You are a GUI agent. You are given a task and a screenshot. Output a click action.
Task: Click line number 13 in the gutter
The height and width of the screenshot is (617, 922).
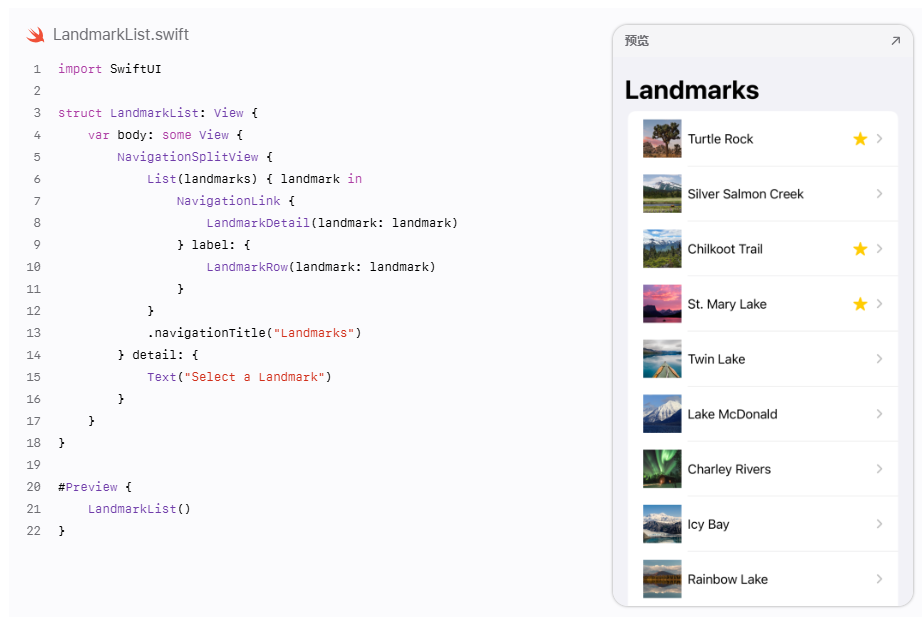coord(34,333)
